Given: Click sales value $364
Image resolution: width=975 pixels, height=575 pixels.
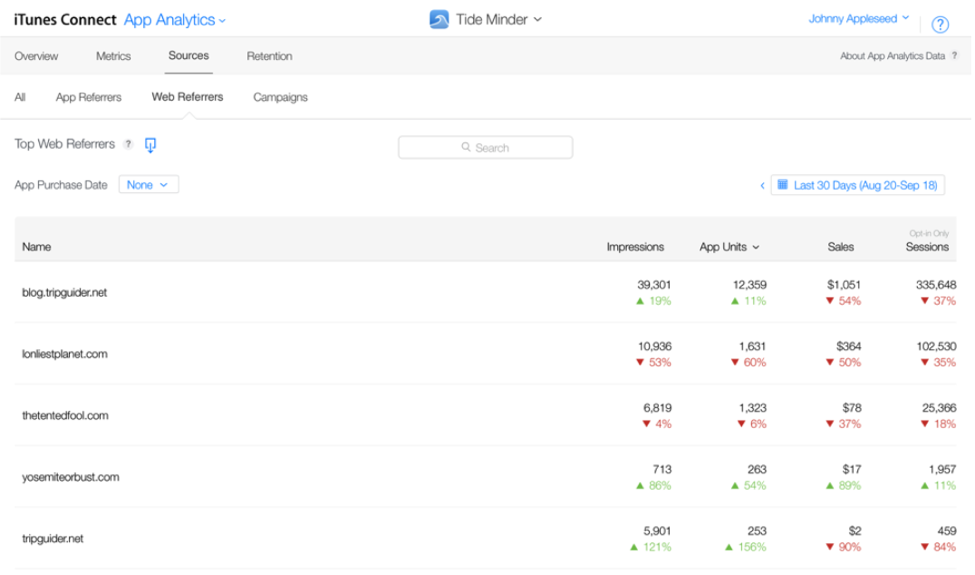Looking at the screenshot, I should [849, 346].
